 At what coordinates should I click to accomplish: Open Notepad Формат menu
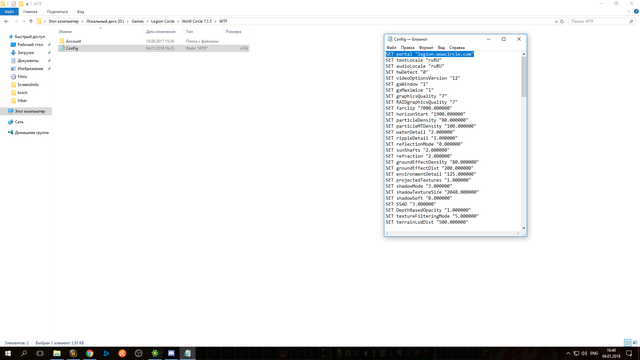coord(426,48)
